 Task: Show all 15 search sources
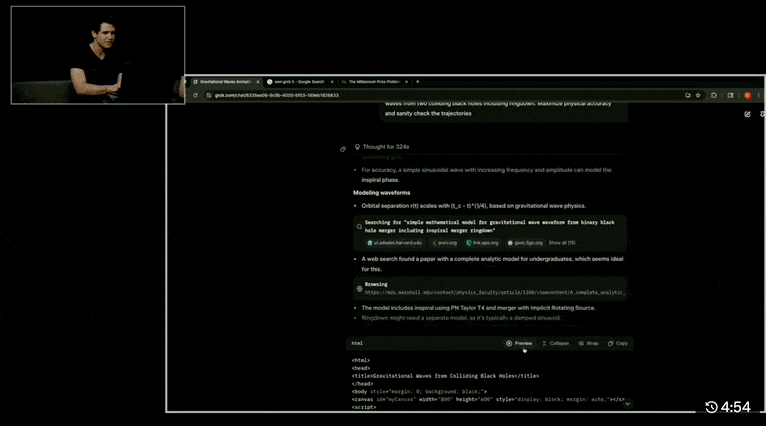pos(562,242)
